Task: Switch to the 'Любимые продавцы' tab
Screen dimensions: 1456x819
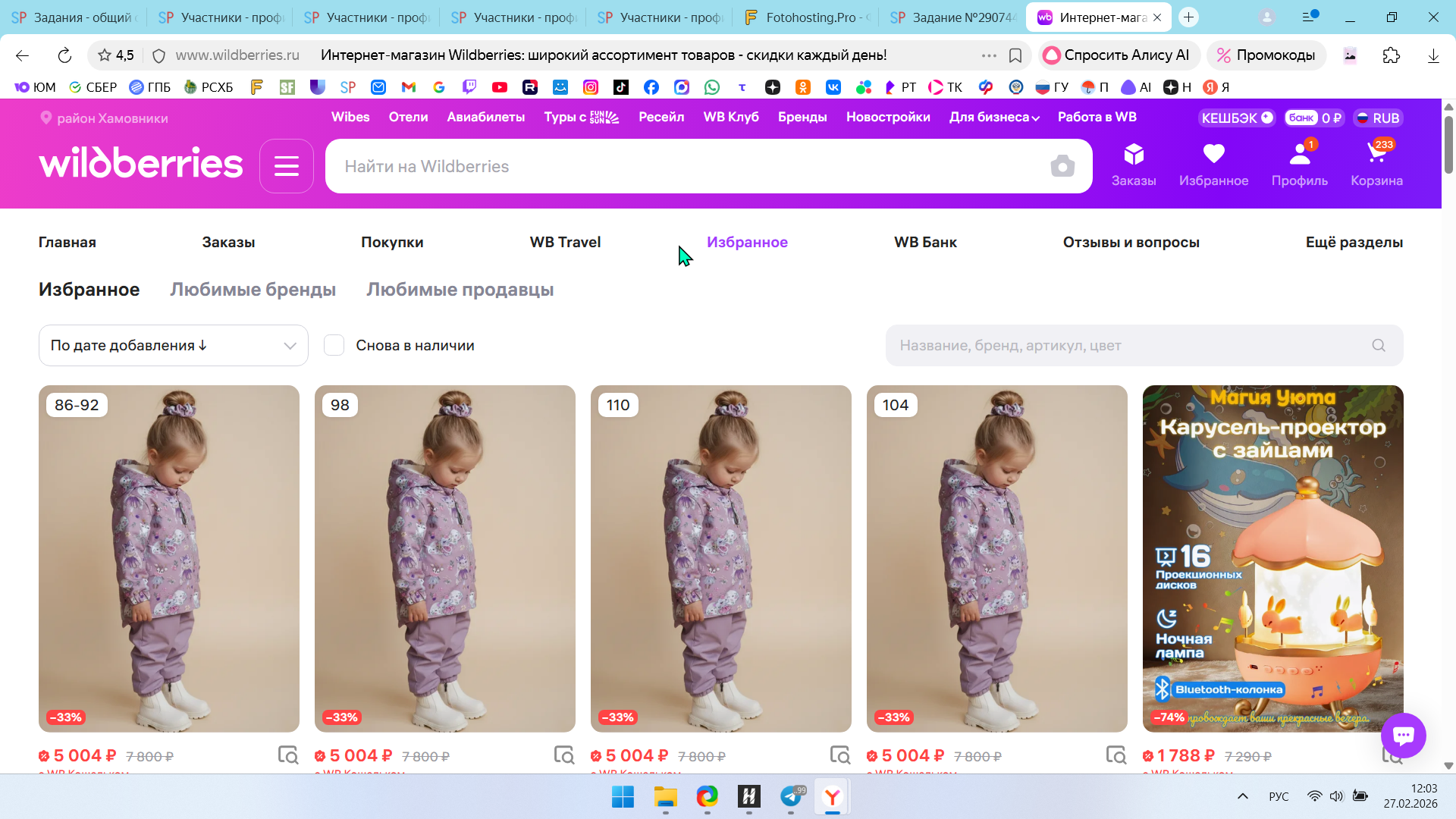Action: coord(460,290)
